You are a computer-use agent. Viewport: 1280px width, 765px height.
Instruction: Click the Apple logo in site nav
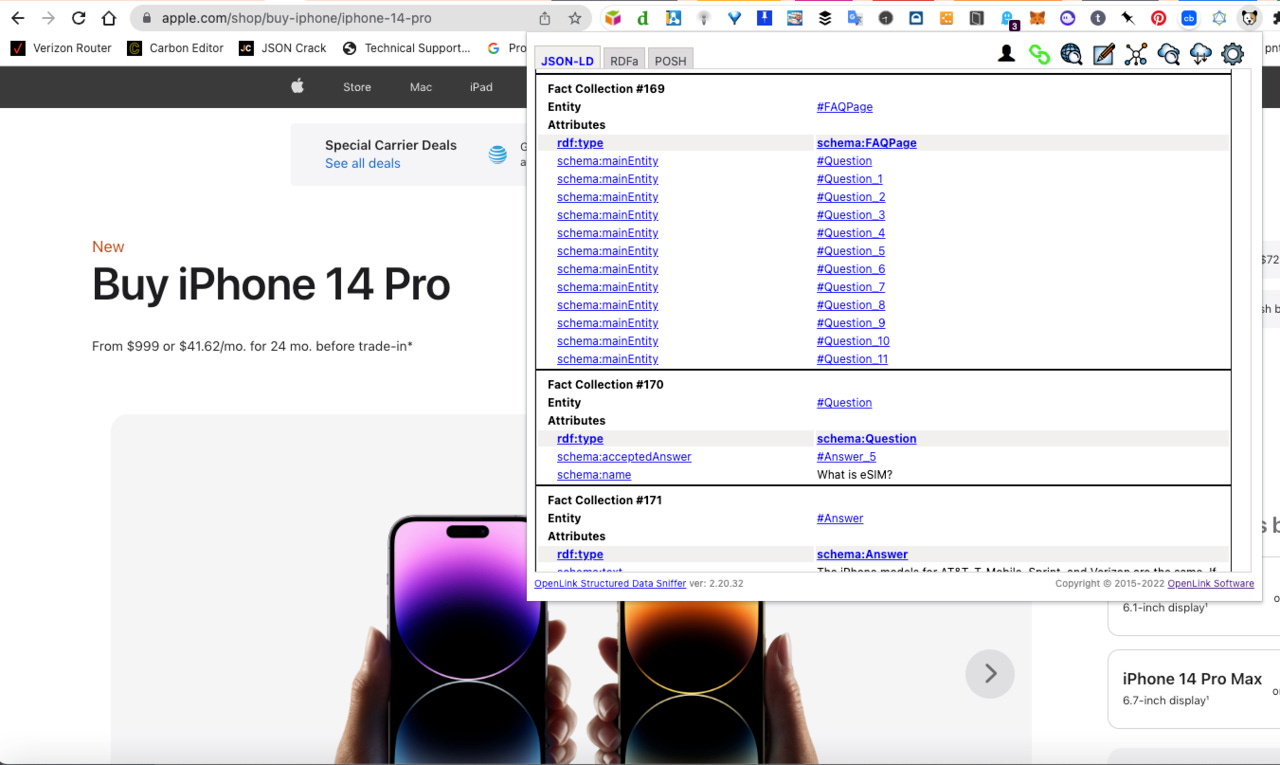tap(297, 87)
